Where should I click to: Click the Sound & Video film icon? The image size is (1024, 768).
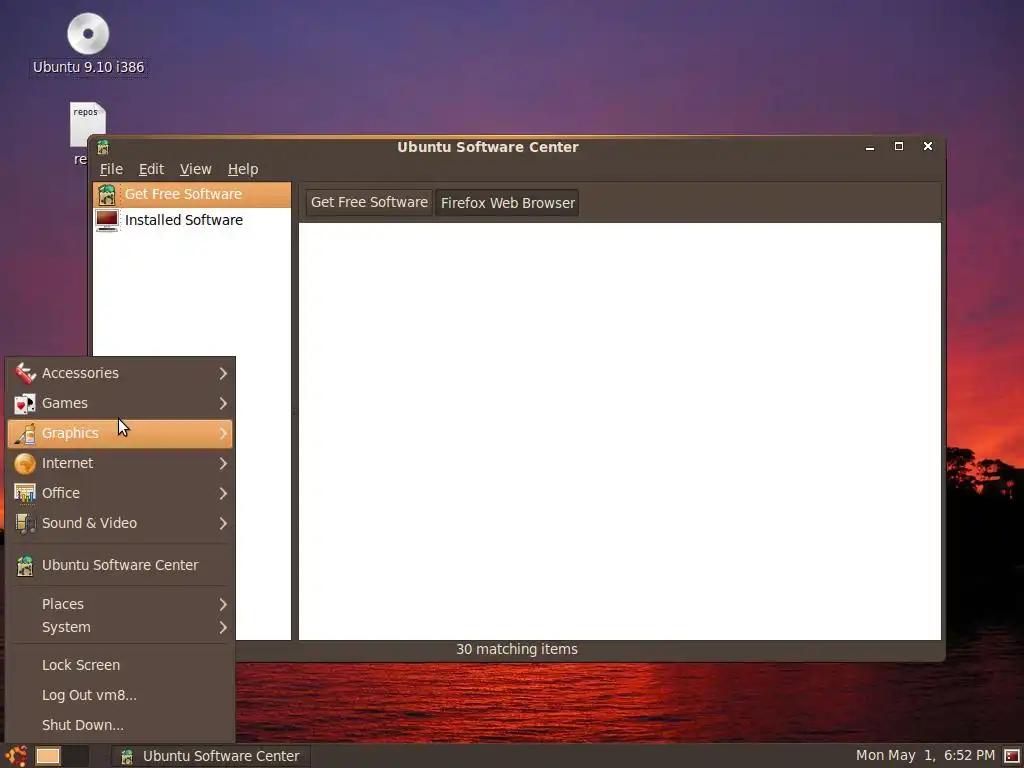[x=25, y=524]
